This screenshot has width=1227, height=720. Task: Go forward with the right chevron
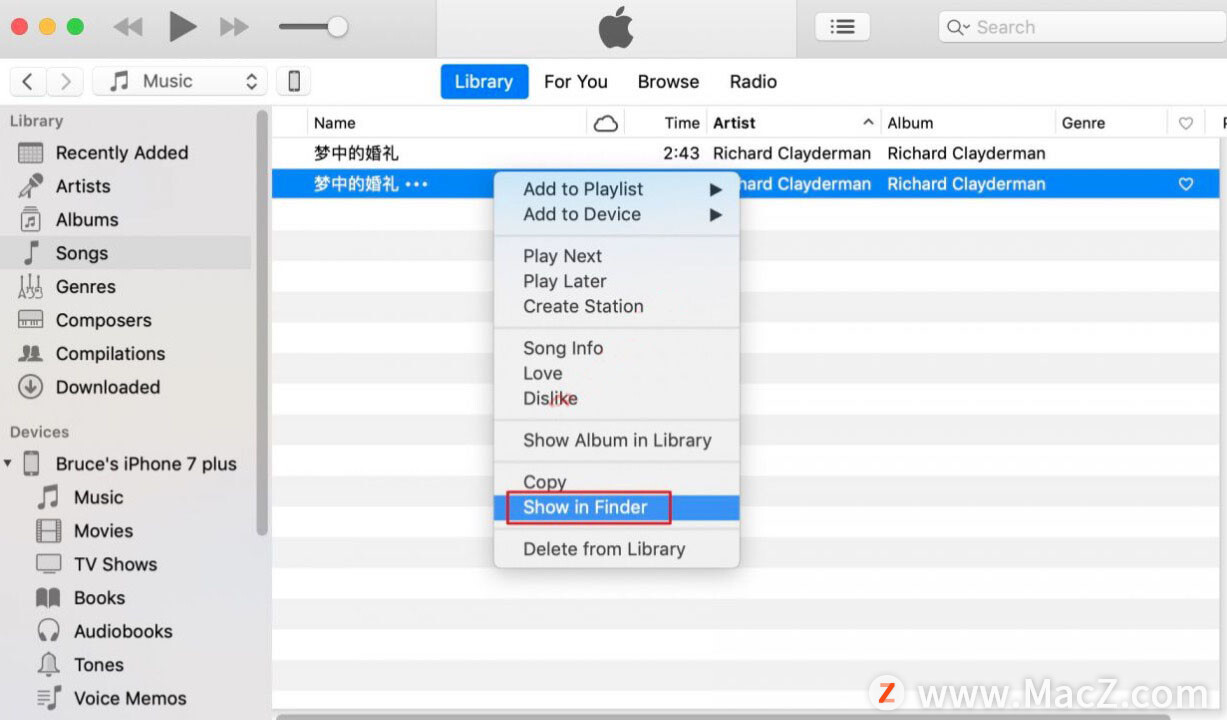pyautogui.click(x=65, y=81)
